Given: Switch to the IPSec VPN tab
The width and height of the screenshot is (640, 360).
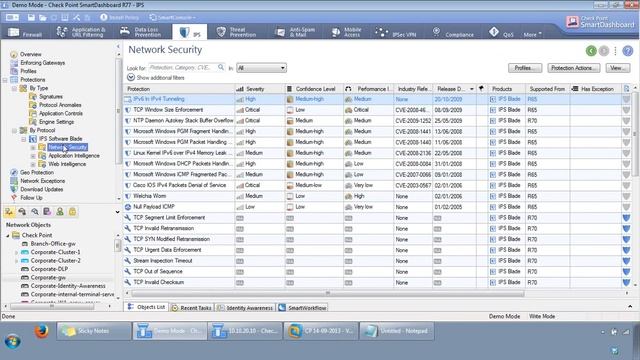Looking at the screenshot, I should tap(396, 32).
